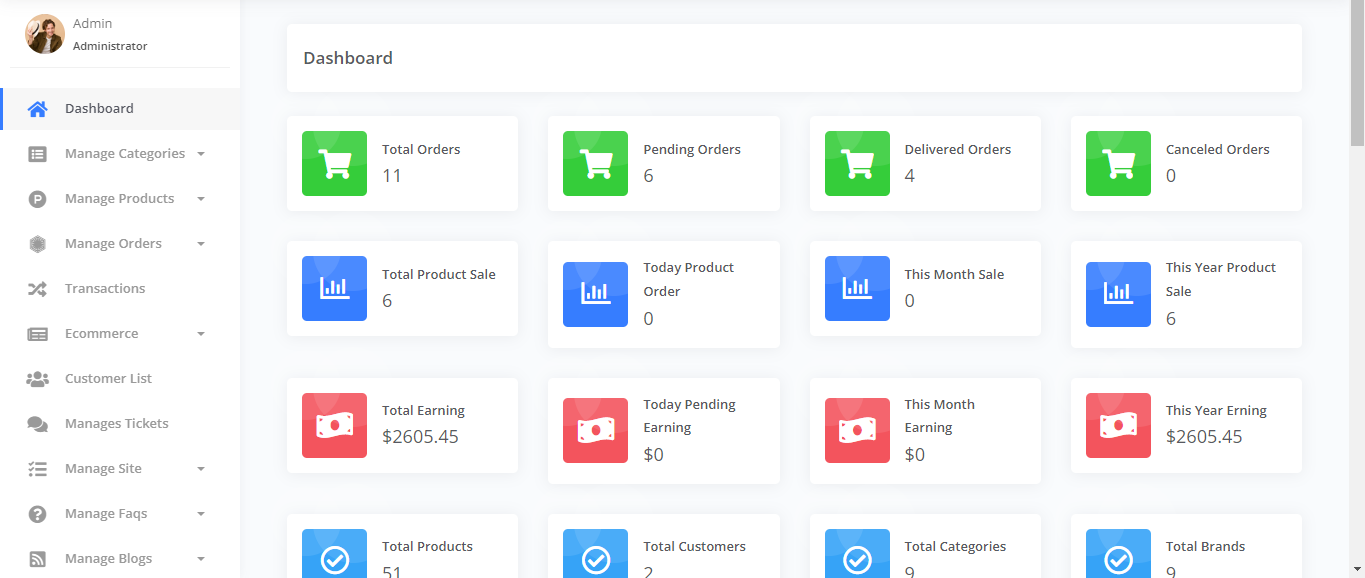Expand the Manage Site dropdown arrow

(201, 469)
